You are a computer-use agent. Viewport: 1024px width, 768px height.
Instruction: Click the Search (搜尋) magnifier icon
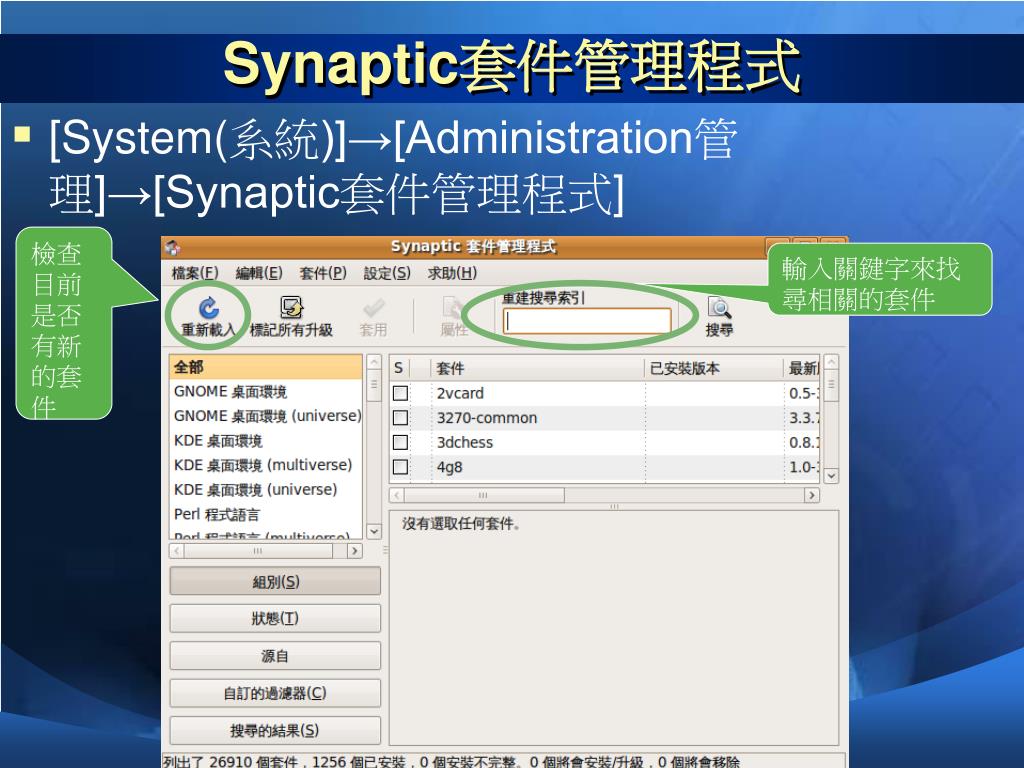click(719, 308)
